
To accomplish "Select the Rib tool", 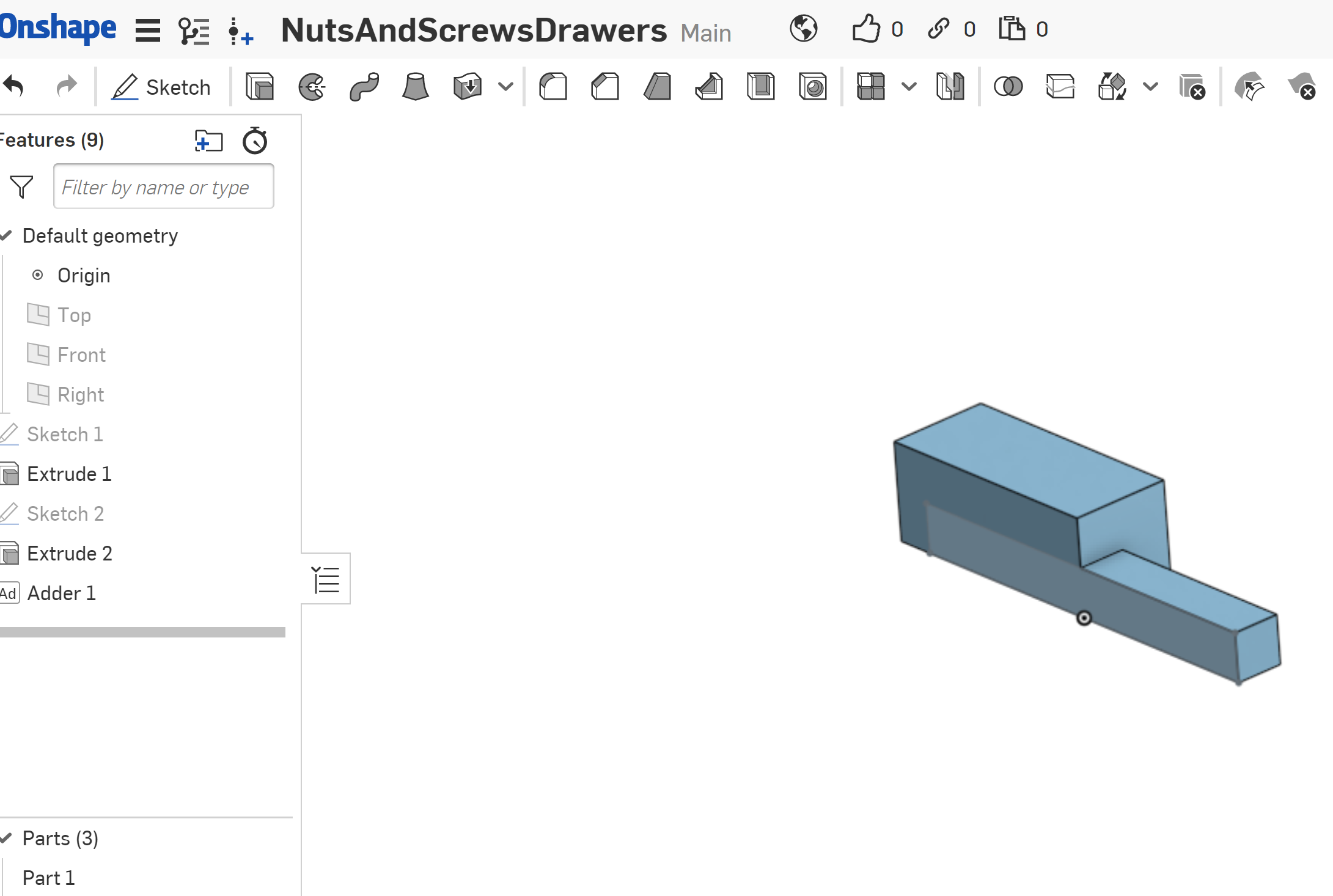I will click(x=709, y=86).
